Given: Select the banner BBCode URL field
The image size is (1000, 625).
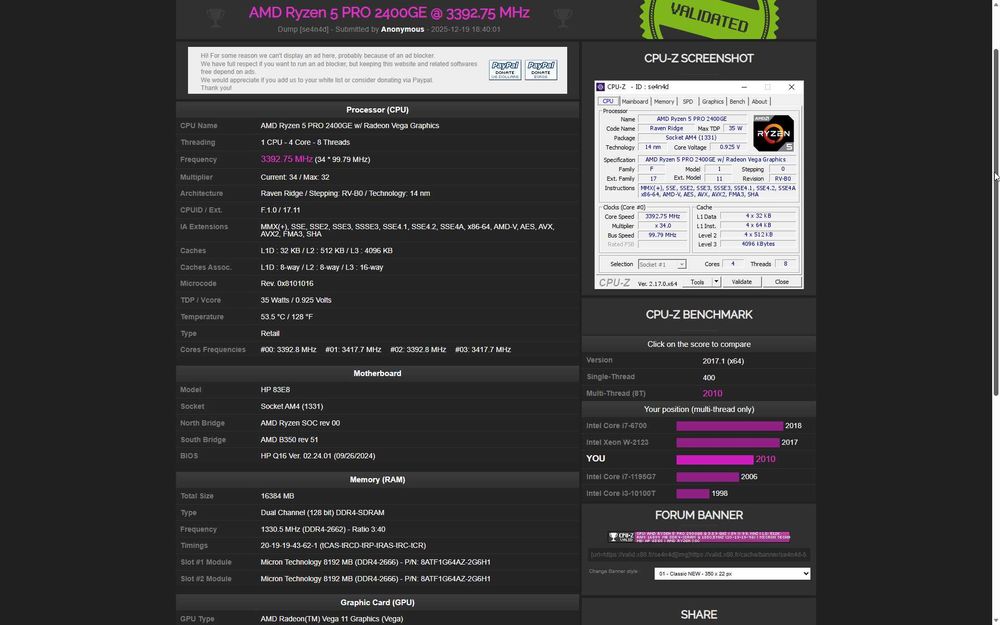Looking at the screenshot, I should click(x=699, y=554).
